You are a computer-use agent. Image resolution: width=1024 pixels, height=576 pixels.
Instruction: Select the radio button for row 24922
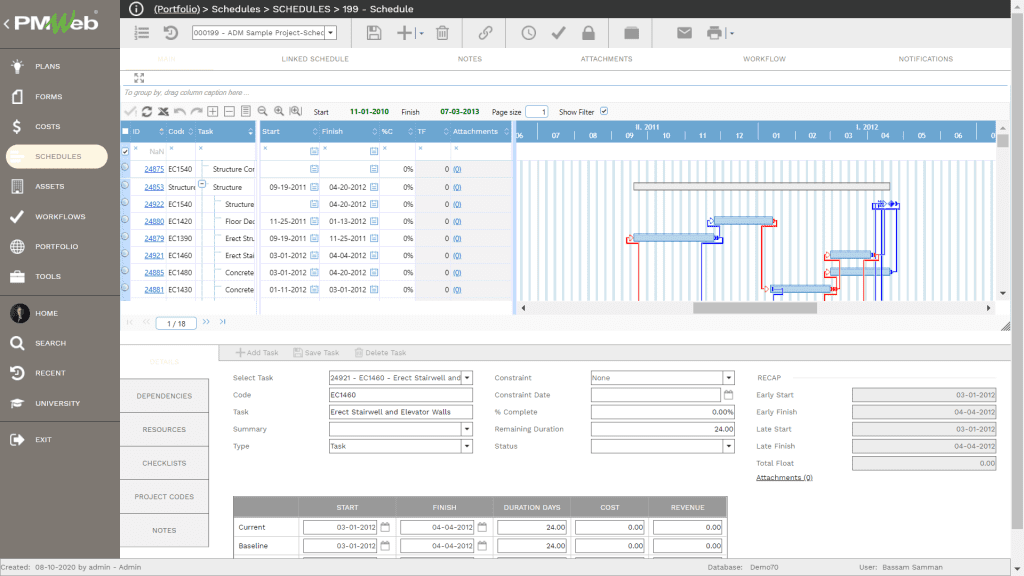(x=125, y=203)
